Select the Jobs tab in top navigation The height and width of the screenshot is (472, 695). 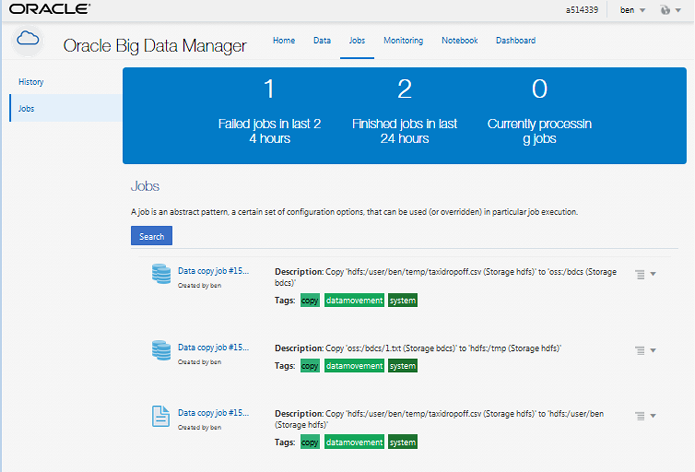click(x=357, y=40)
